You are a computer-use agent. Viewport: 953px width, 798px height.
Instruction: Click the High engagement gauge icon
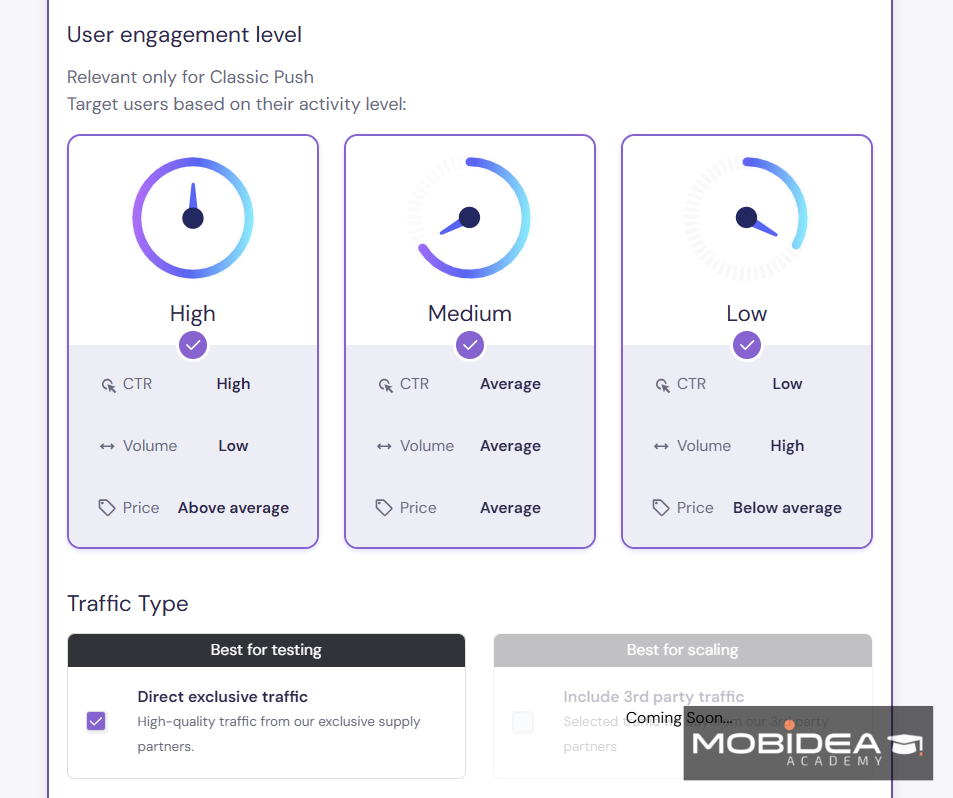click(x=193, y=218)
